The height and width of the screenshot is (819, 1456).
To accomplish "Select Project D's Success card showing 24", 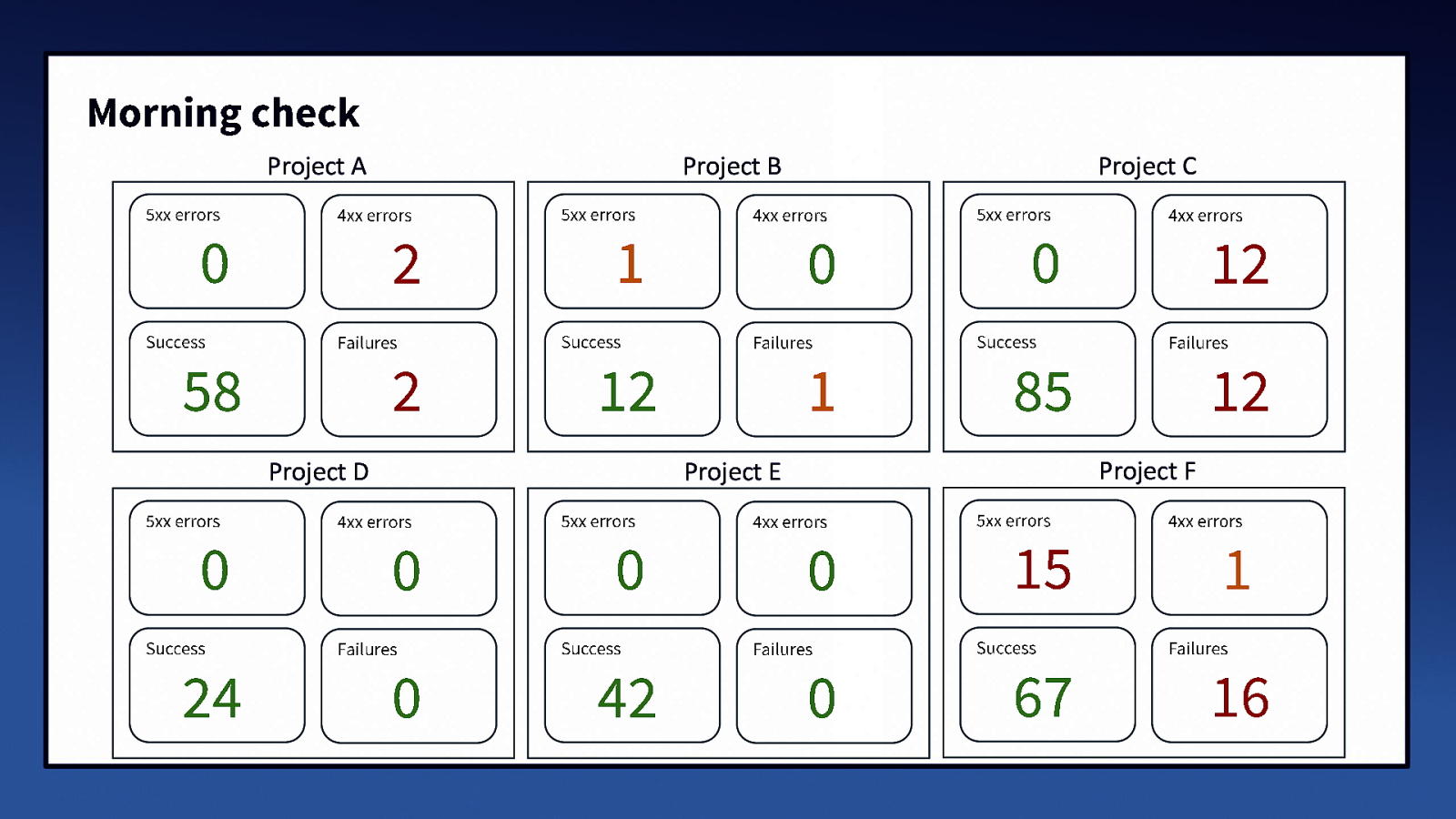I will pyautogui.click(x=217, y=685).
